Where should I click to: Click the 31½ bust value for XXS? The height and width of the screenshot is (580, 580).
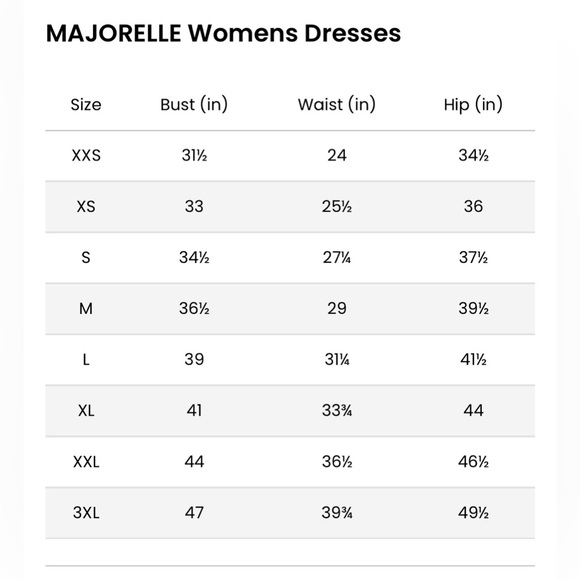[x=194, y=155]
